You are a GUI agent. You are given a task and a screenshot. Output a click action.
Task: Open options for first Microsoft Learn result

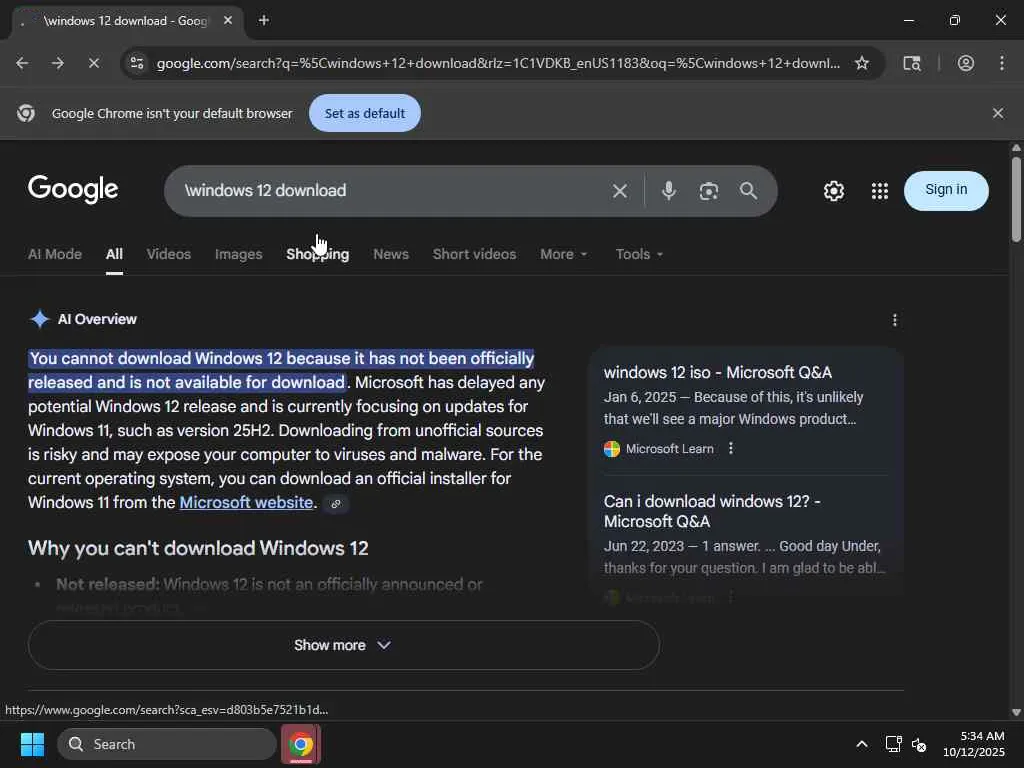pyautogui.click(x=731, y=449)
